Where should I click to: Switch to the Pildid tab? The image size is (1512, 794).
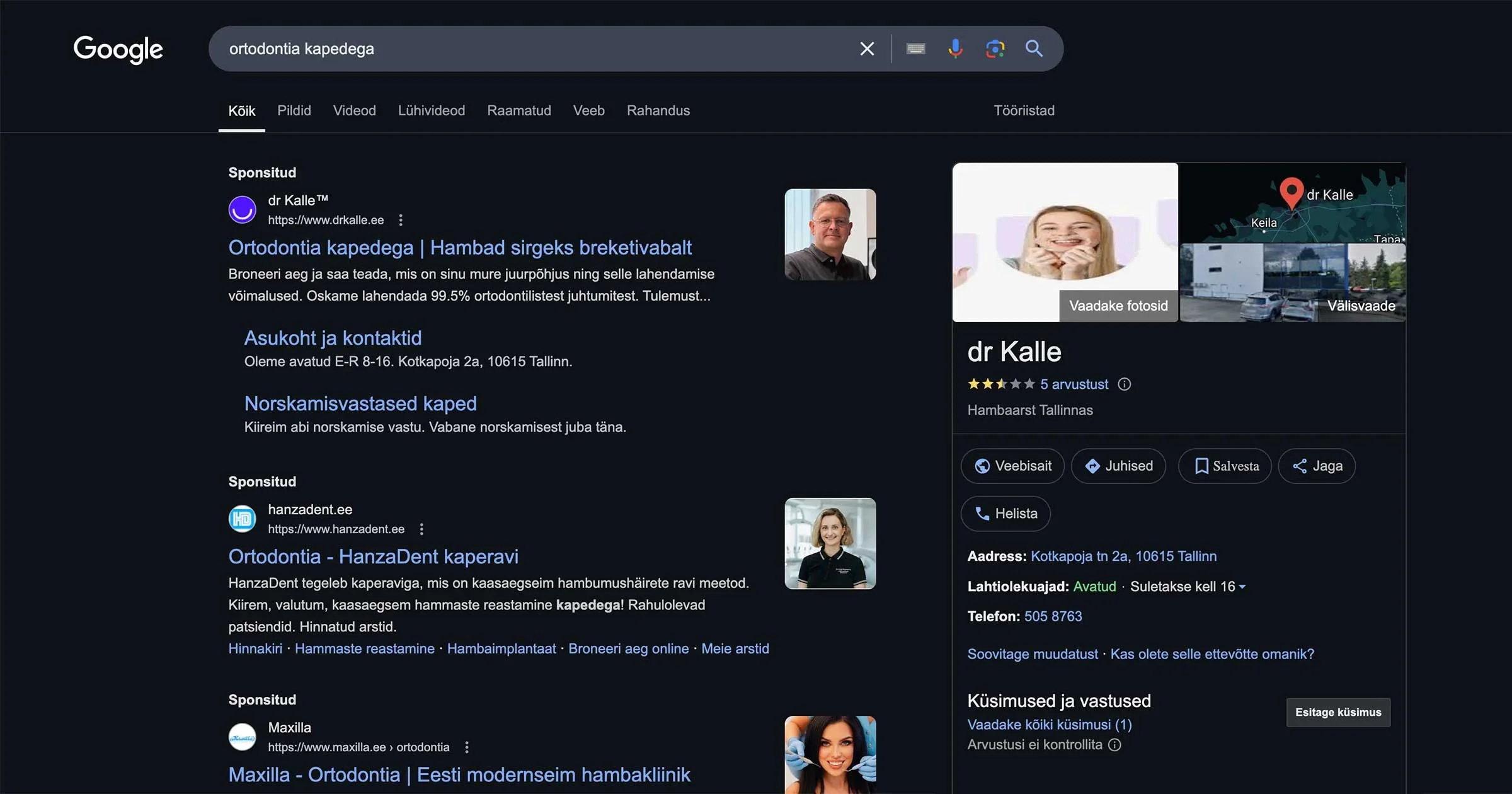(x=294, y=110)
